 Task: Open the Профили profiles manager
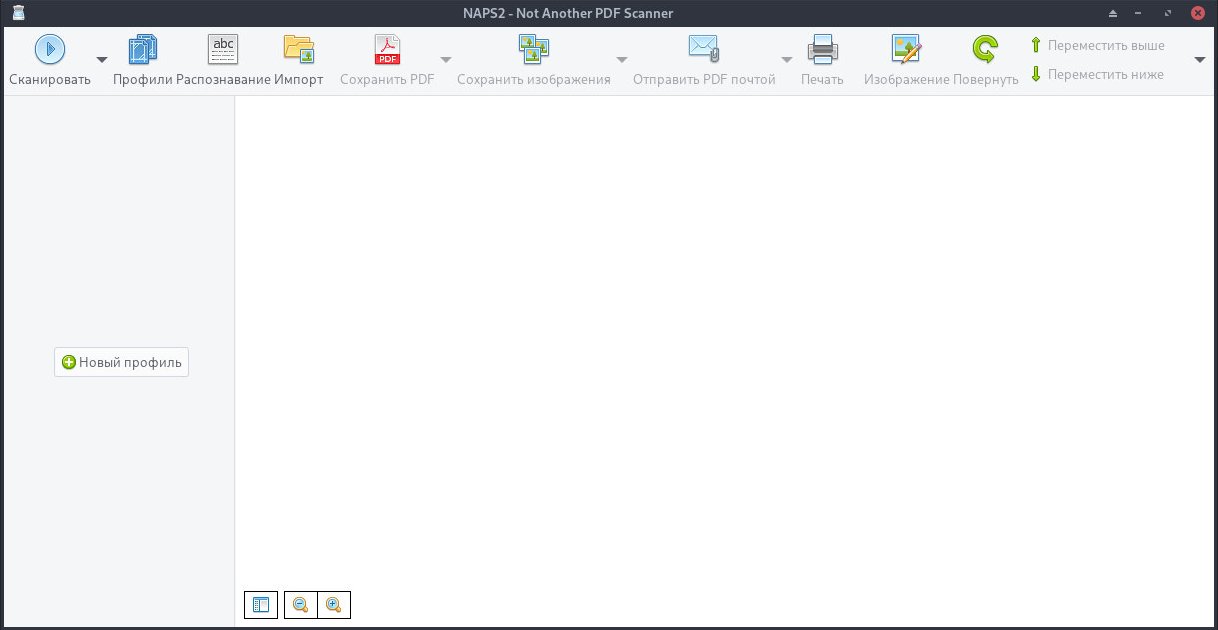pyautogui.click(x=143, y=49)
